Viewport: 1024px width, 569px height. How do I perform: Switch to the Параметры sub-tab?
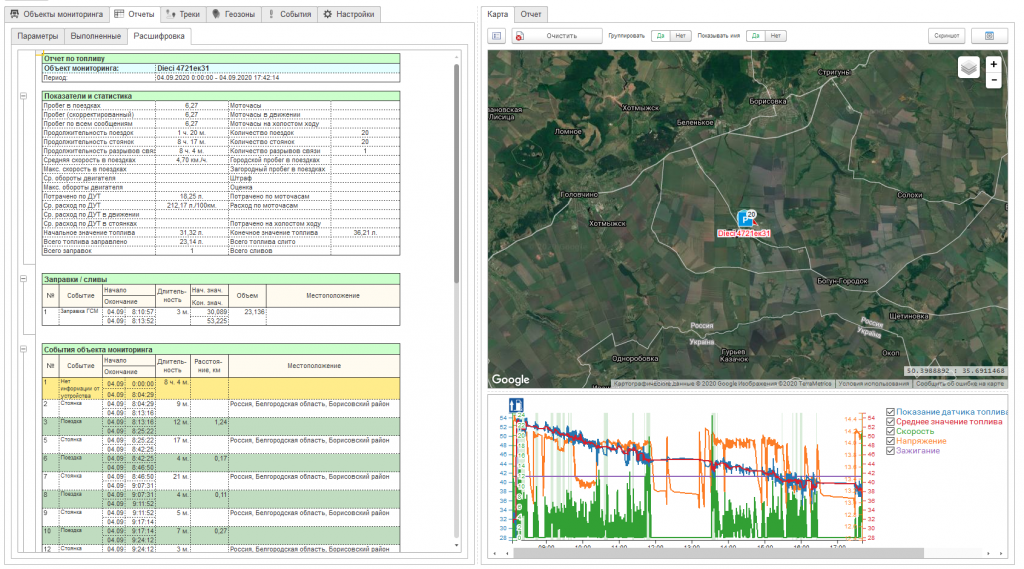[37, 36]
